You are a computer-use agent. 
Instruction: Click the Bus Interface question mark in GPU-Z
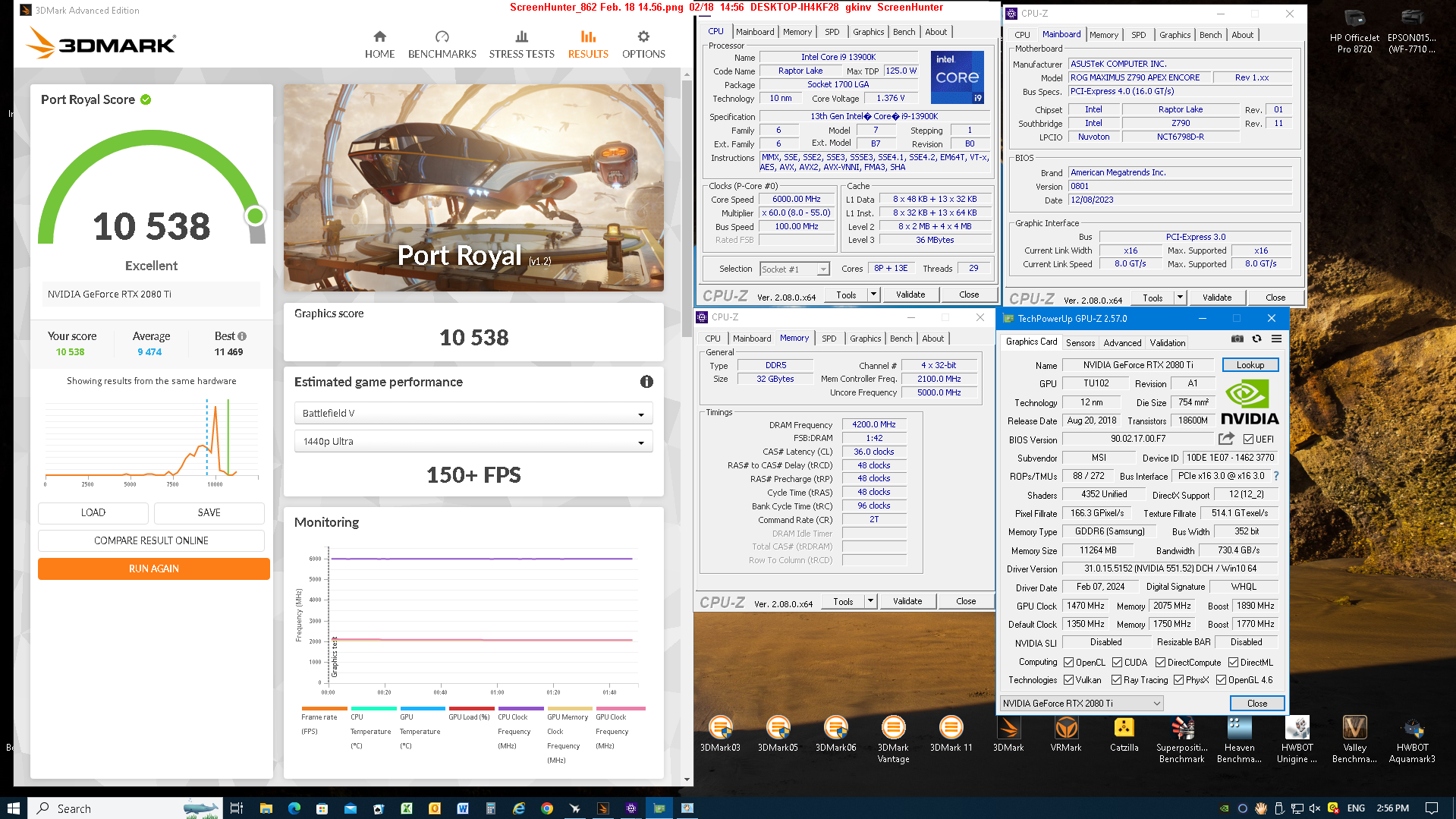pos(1276,476)
